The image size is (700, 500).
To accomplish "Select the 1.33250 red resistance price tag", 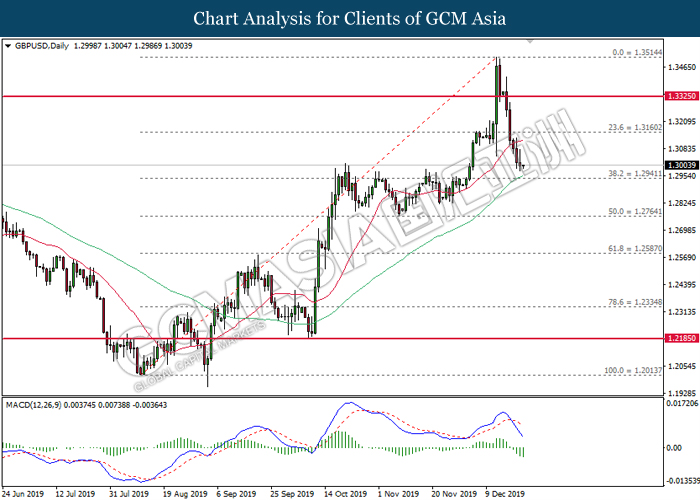I will click(x=682, y=96).
